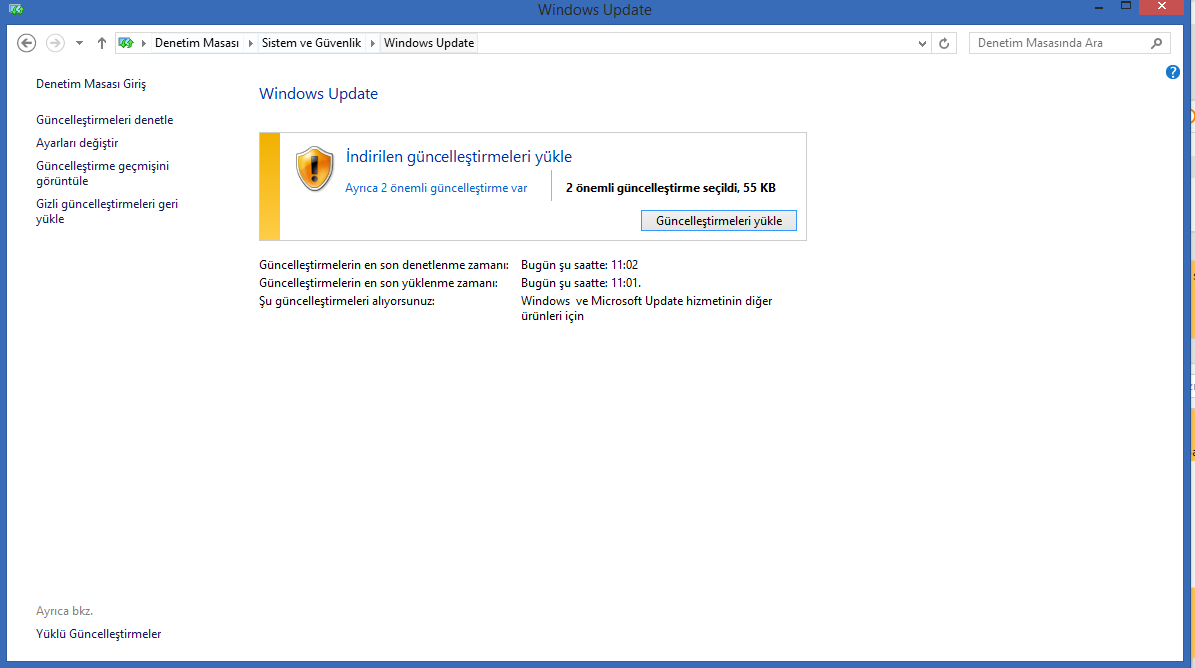1195x668 pixels.
Task: Click the last check time 11:02 value
Action: coord(579,265)
